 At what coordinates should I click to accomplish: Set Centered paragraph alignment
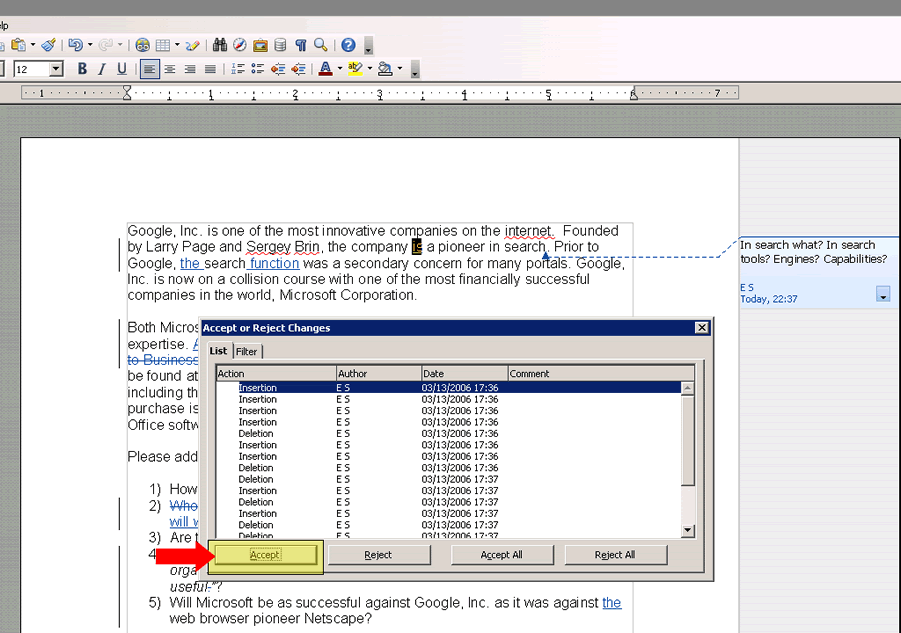(x=170, y=70)
